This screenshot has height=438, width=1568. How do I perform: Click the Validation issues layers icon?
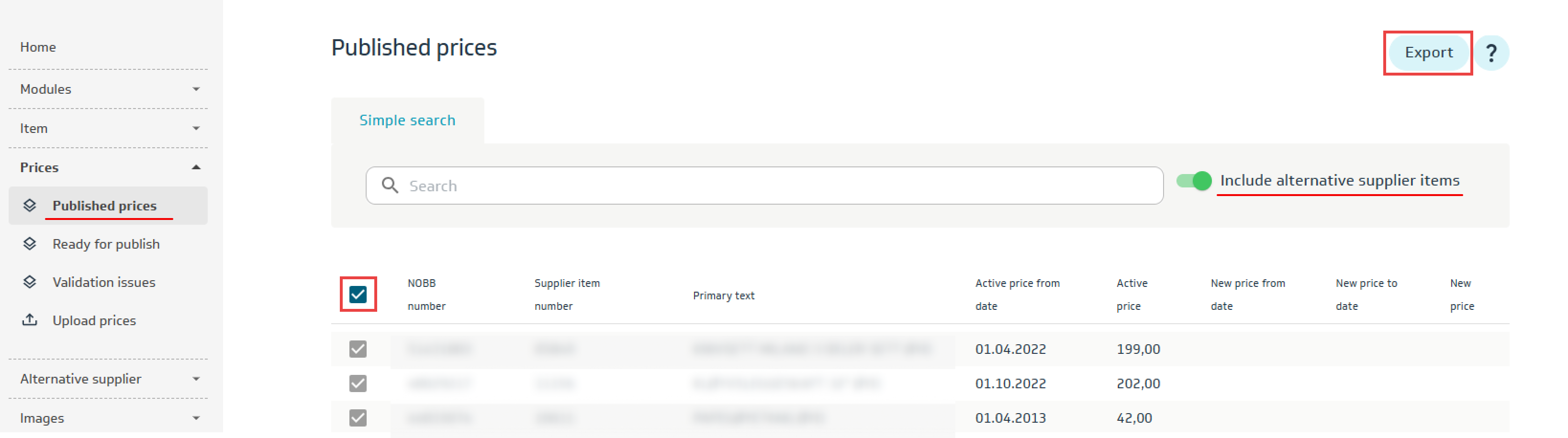click(29, 282)
